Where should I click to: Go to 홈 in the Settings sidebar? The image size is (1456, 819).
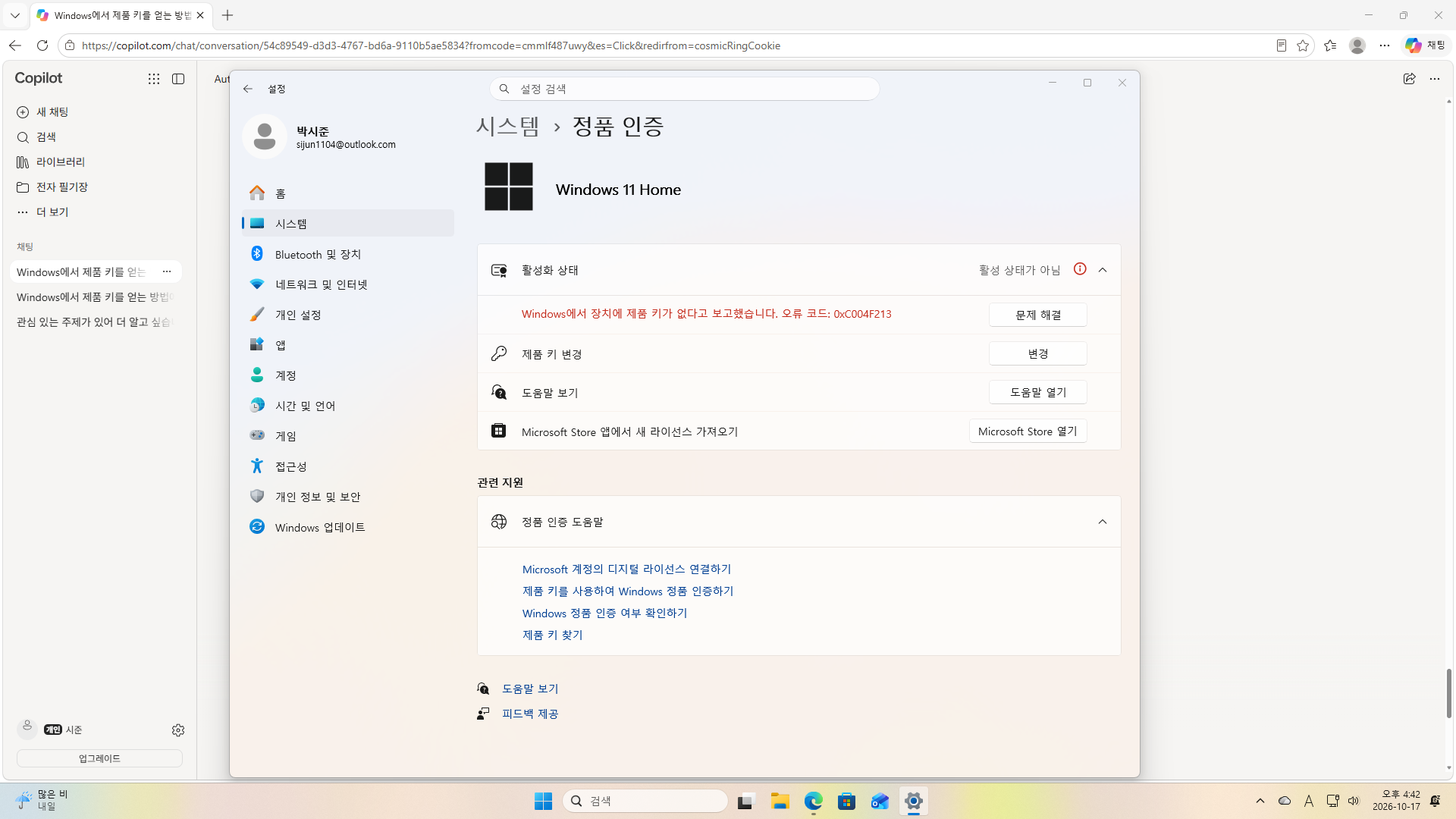[348, 193]
